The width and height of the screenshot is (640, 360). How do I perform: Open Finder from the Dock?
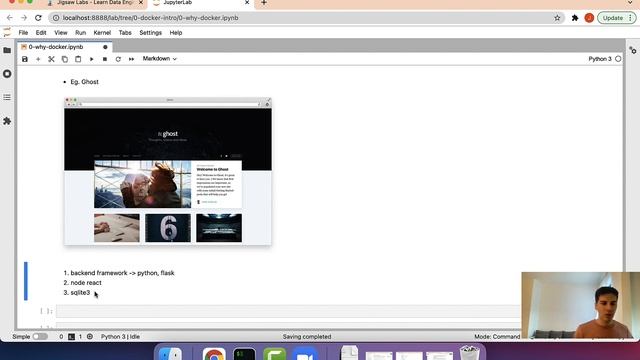tap(170, 354)
